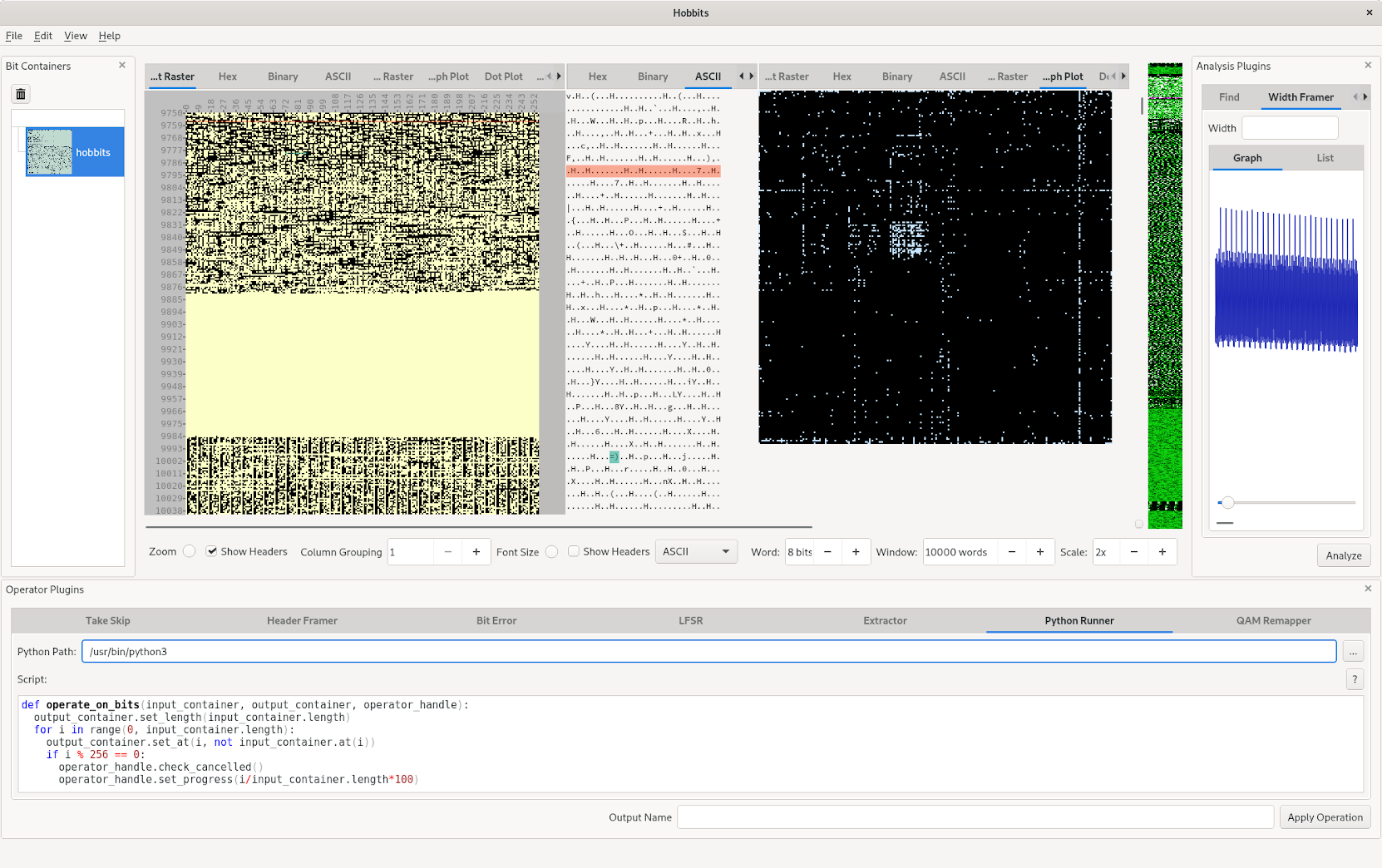Click the Analyze button
1382x868 pixels.
pos(1344,556)
